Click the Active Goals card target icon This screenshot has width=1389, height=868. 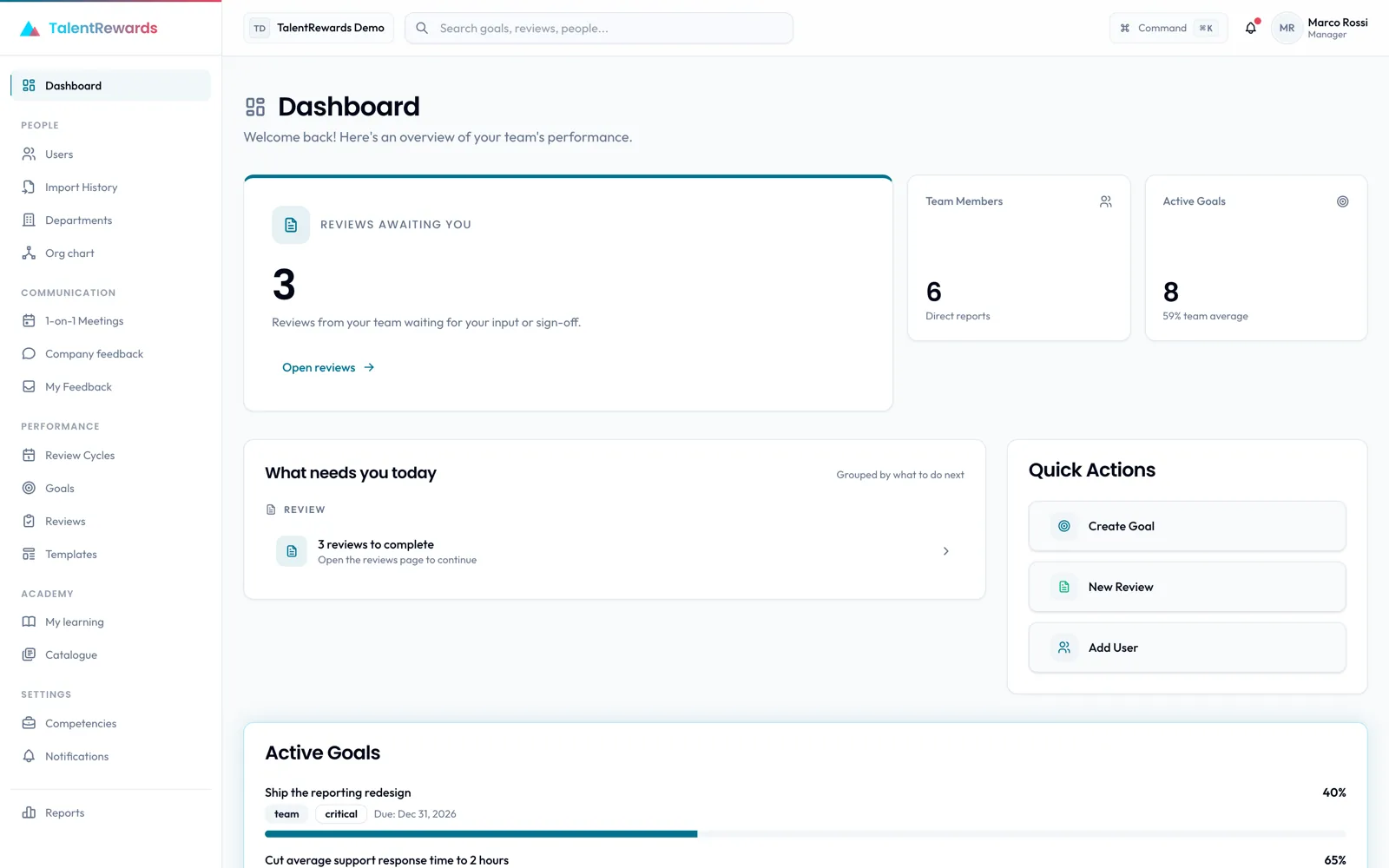[1342, 201]
